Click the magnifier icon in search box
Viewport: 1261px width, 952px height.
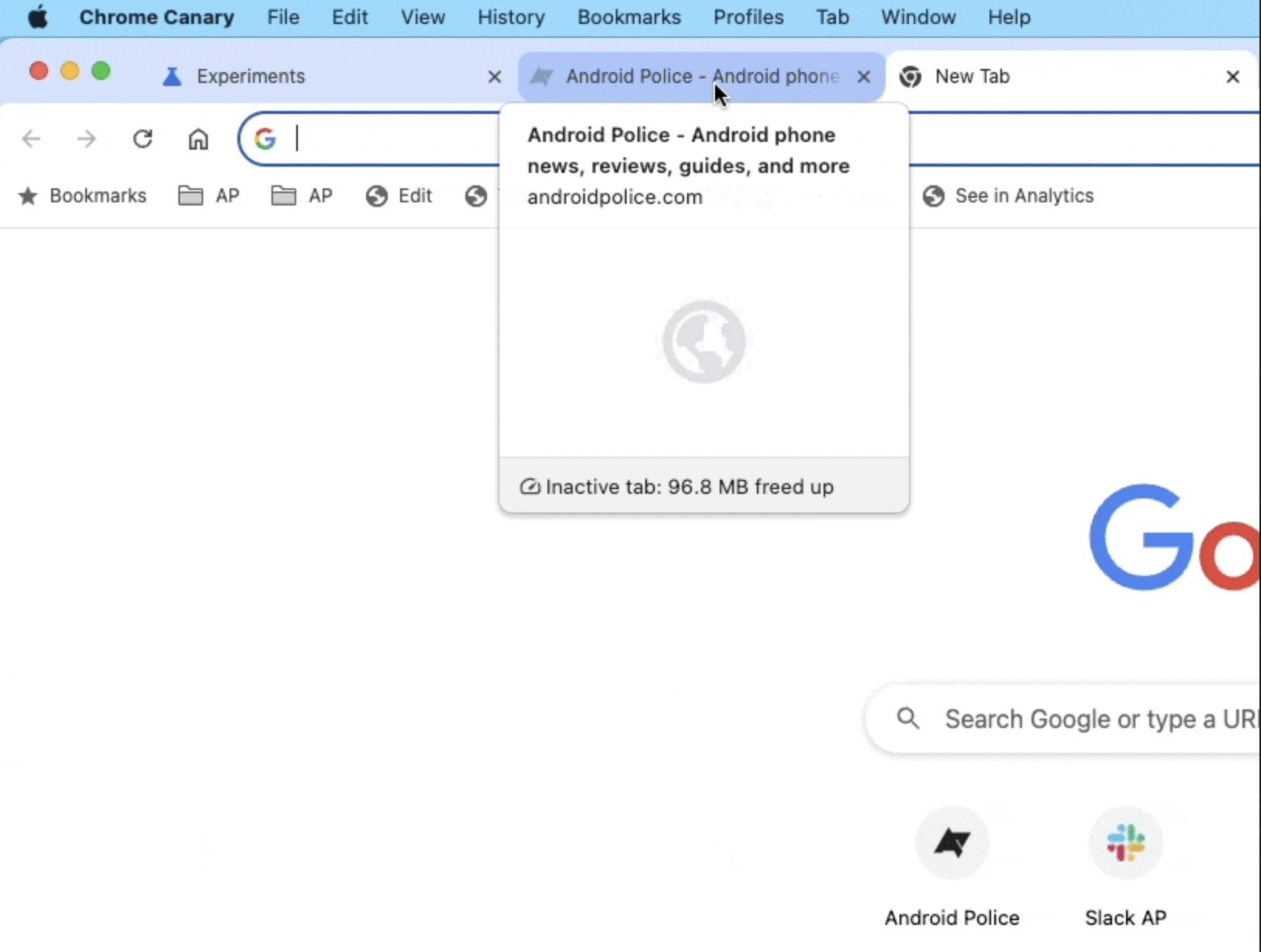[x=908, y=719]
